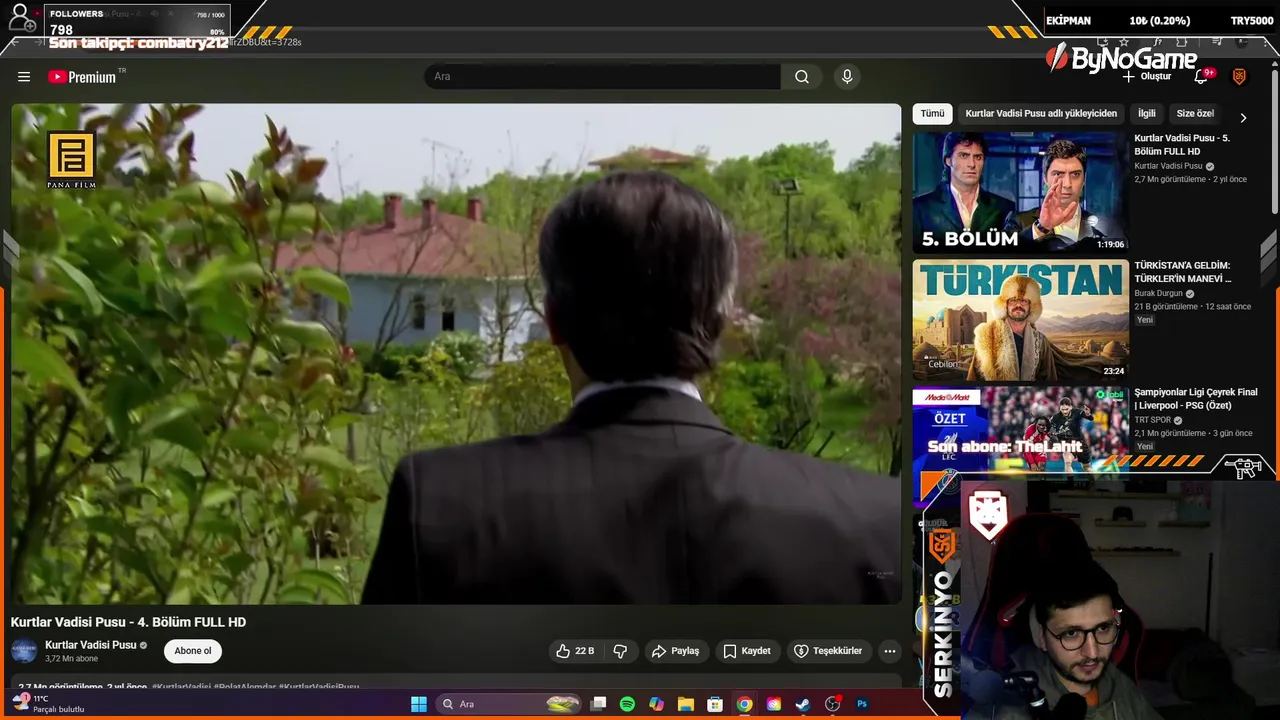
Task: Open the Oluştur create button
Action: click(1147, 77)
